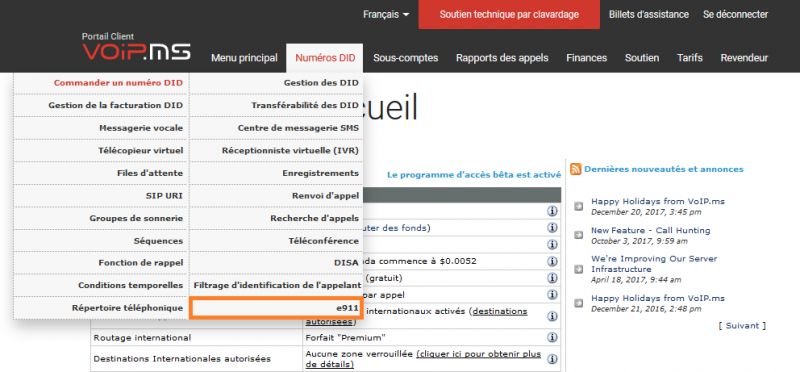Choose Répertoire téléphonique menu entry

101,308
